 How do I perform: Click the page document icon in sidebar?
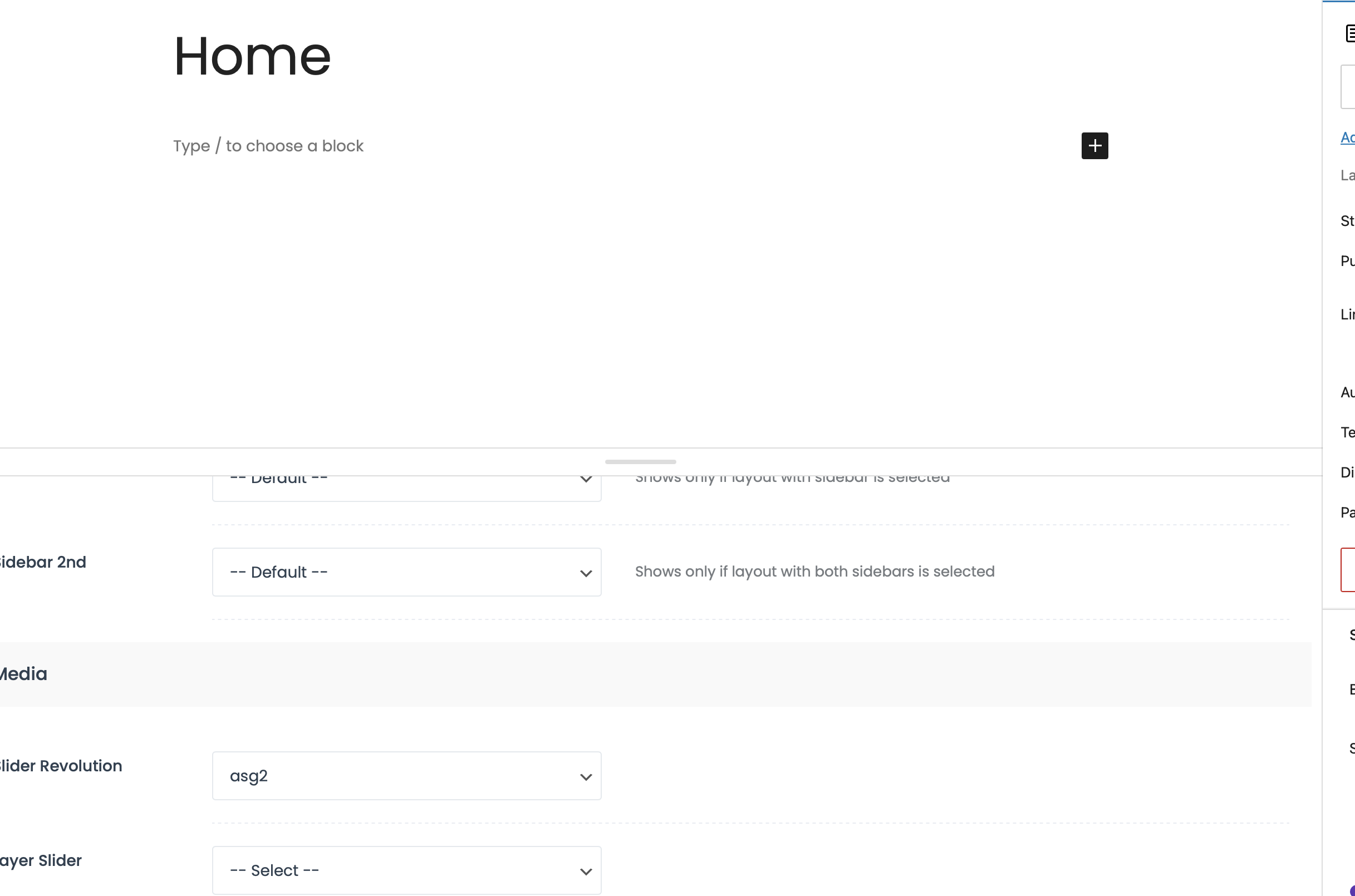(1349, 33)
